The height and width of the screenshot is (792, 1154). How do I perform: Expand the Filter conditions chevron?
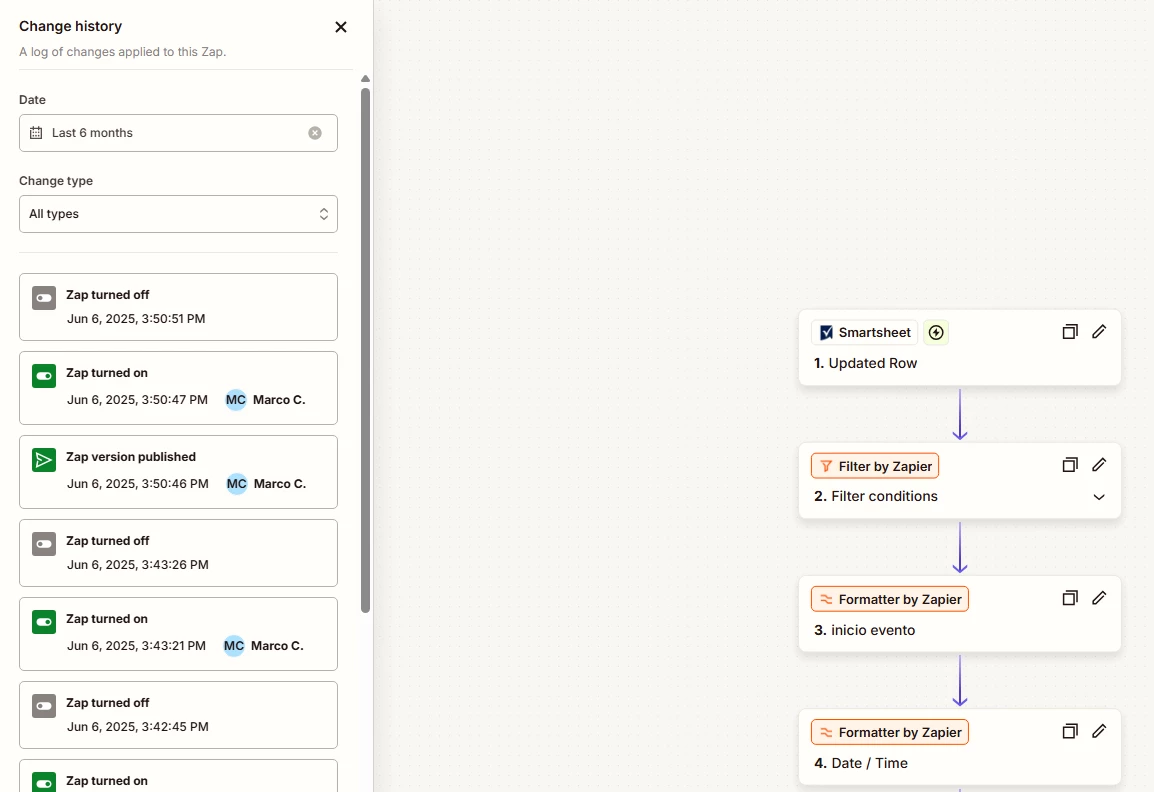click(1099, 497)
